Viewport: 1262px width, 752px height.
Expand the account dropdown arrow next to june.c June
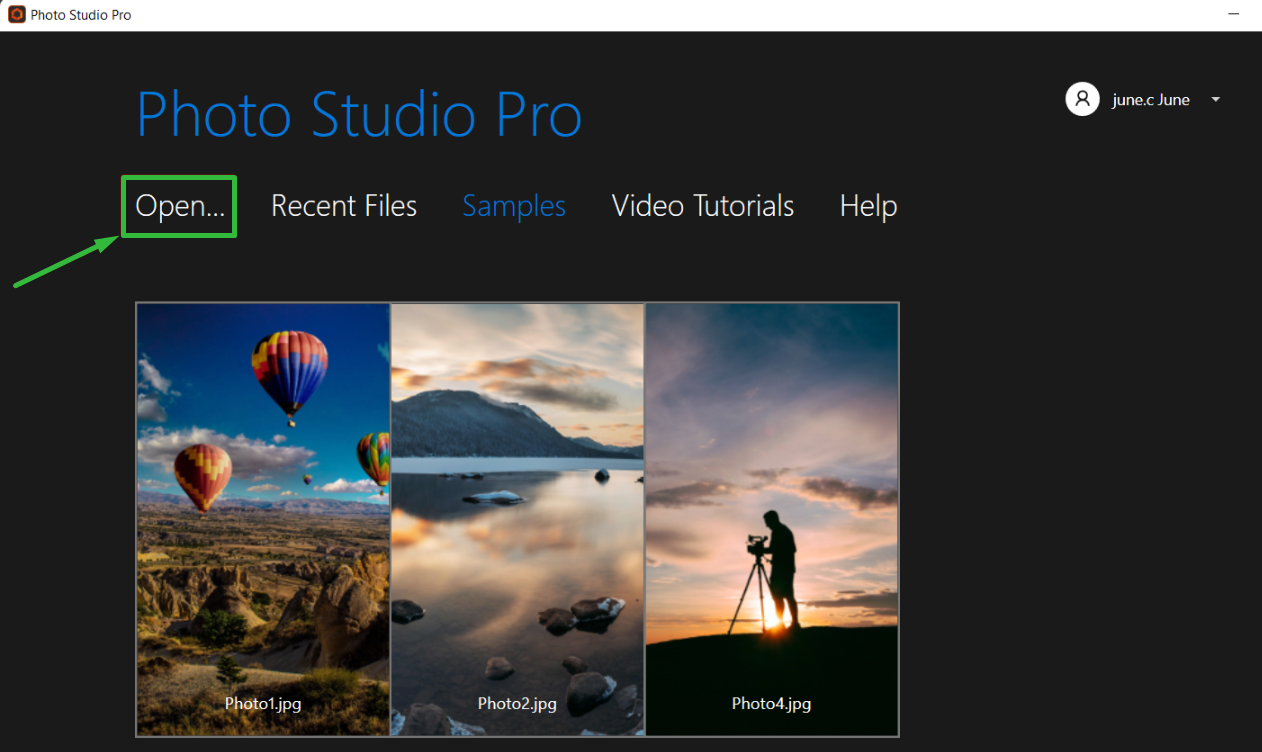pyautogui.click(x=1216, y=100)
